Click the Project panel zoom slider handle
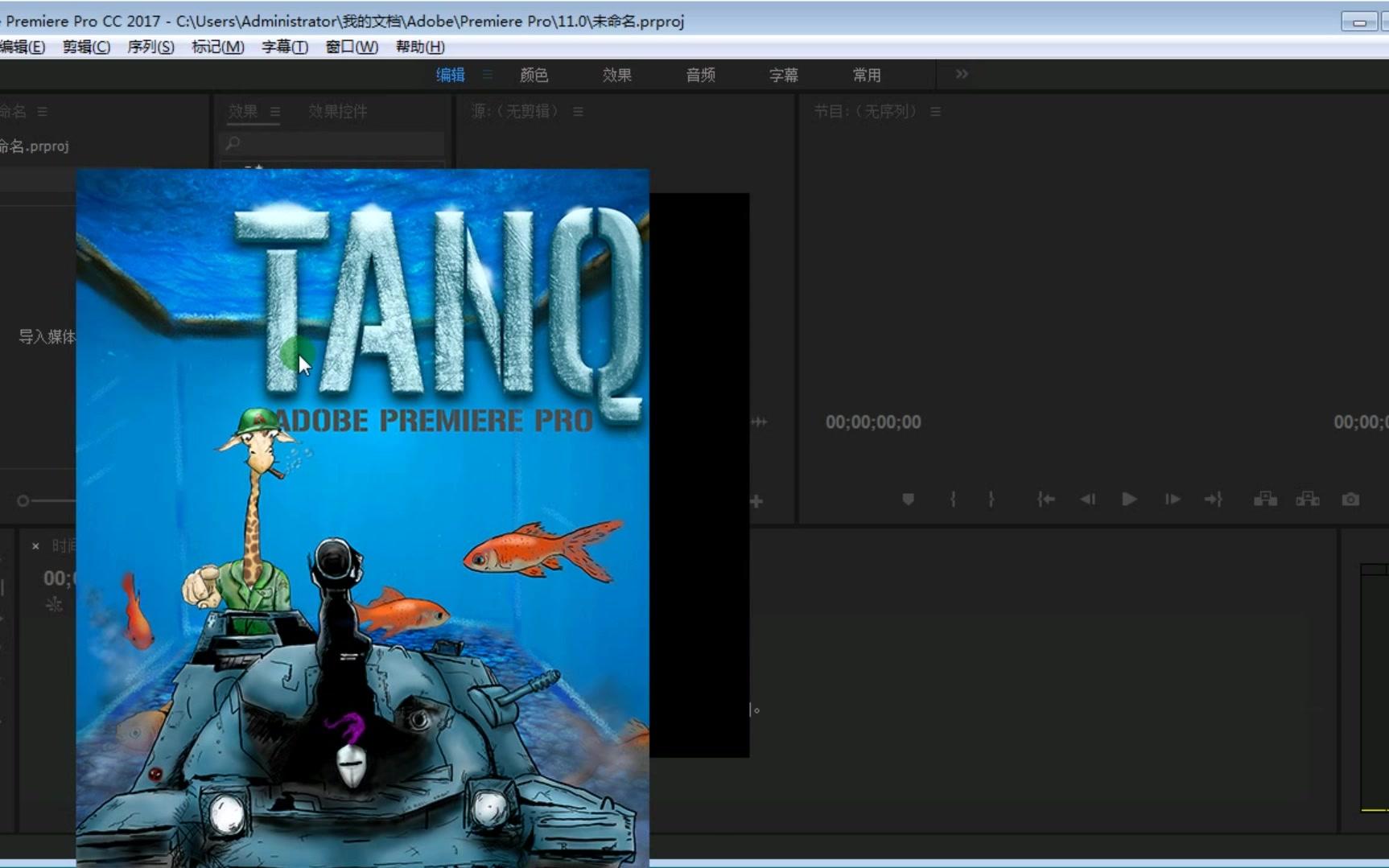The width and height of the screenshot is (1389, 868). tap(23, 501)
